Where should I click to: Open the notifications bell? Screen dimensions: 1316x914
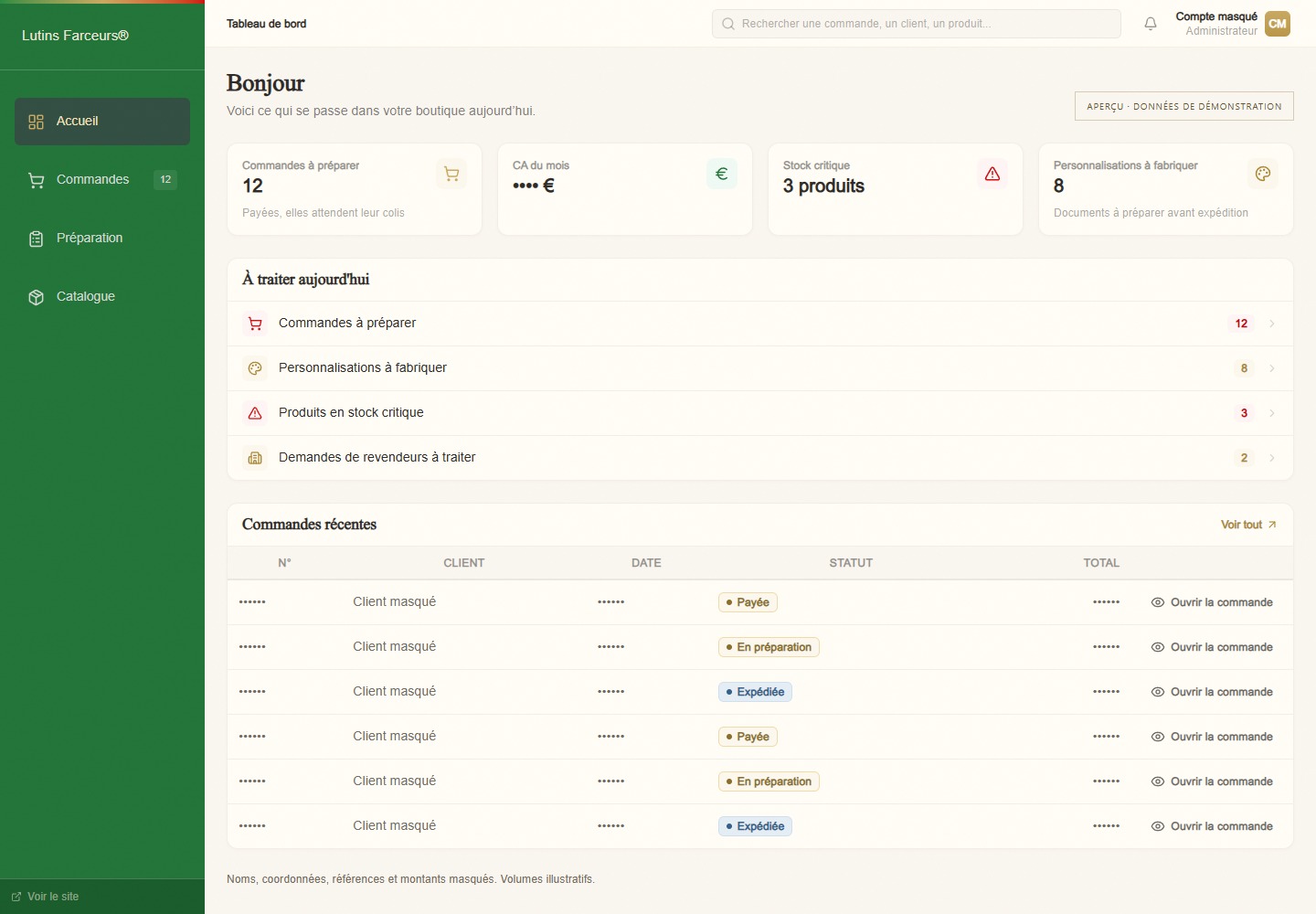tap(1151, 24)
